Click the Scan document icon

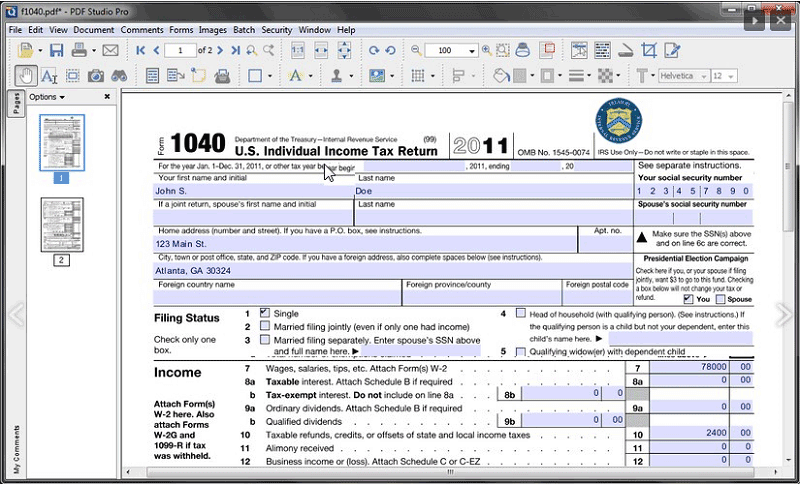[x=626, y=50]
